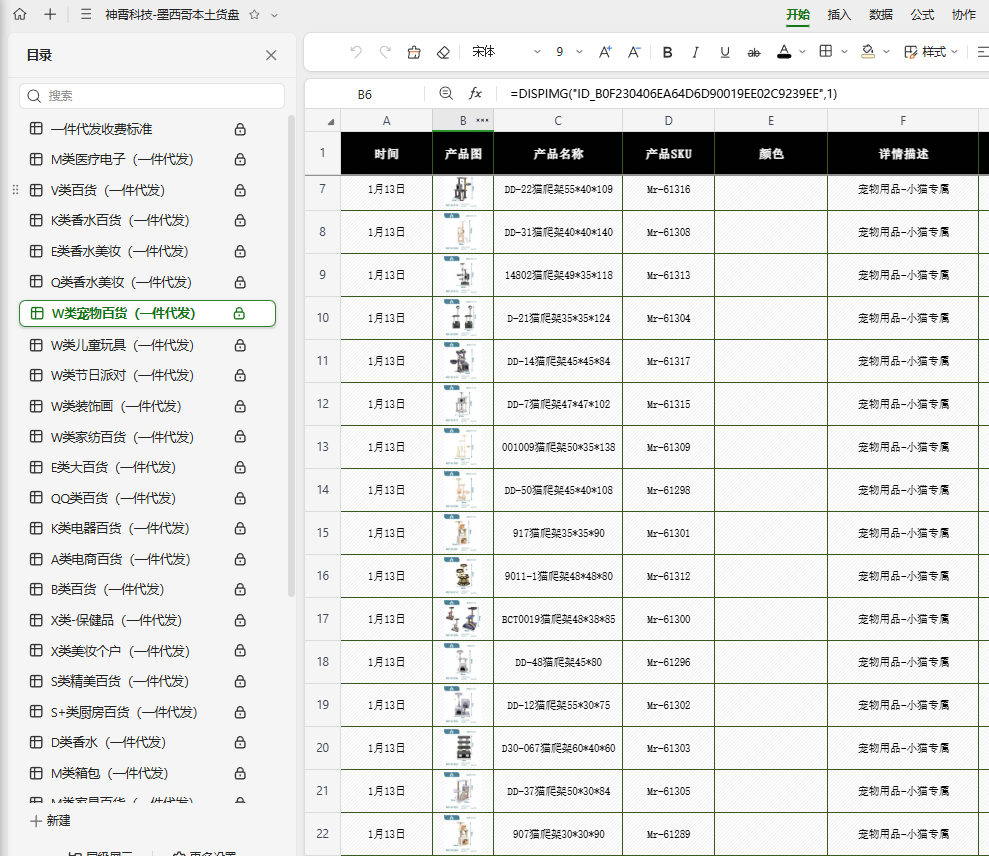The image size is (989, 856).
Task: Star the document as favorite
Action: [x=254, y=15]
